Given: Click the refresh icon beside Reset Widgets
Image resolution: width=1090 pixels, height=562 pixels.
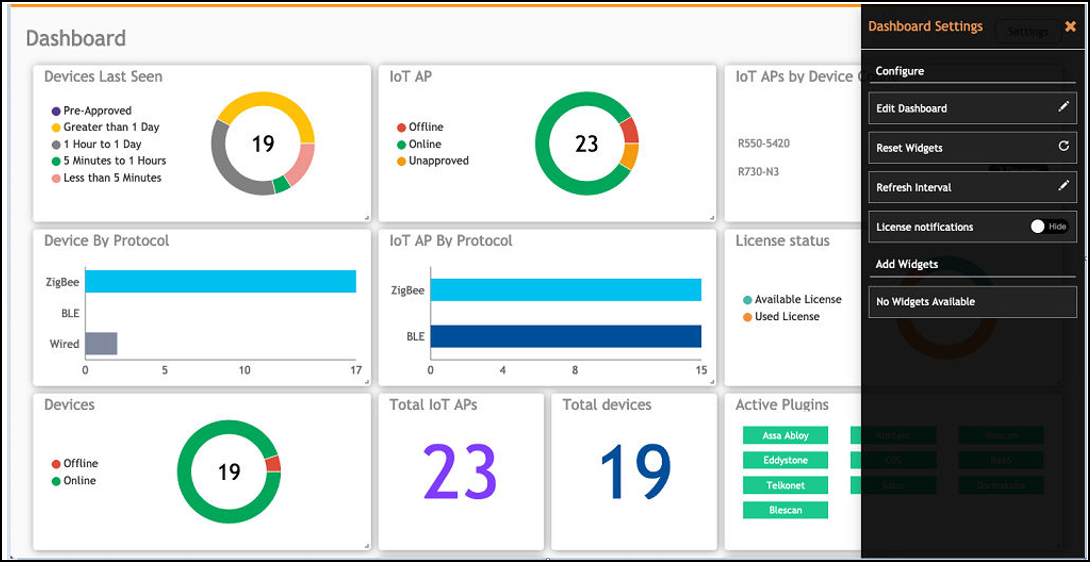Looking at the screenshot, I should click(x=1063, y=147).
